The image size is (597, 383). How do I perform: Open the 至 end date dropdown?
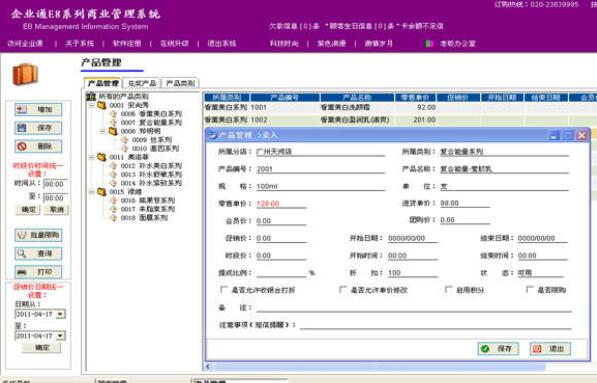61,335
